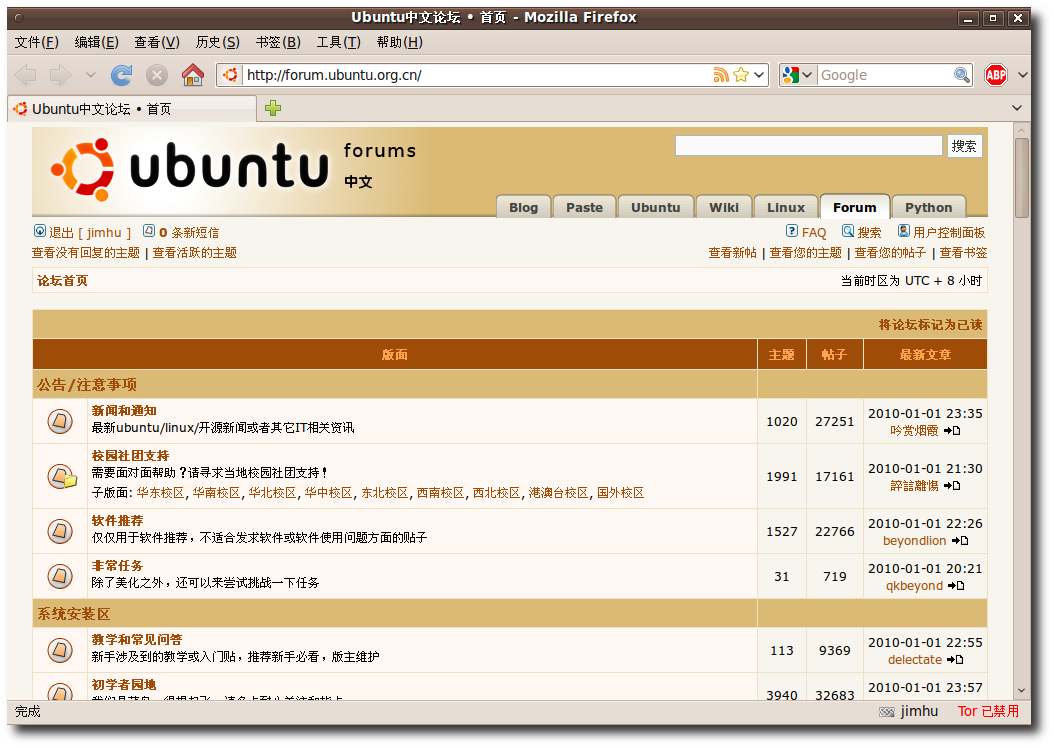The width and height of the screenshot is (1054, 748).
Task: Click the RSS feed icon in address bar
Action: point(721,75)
